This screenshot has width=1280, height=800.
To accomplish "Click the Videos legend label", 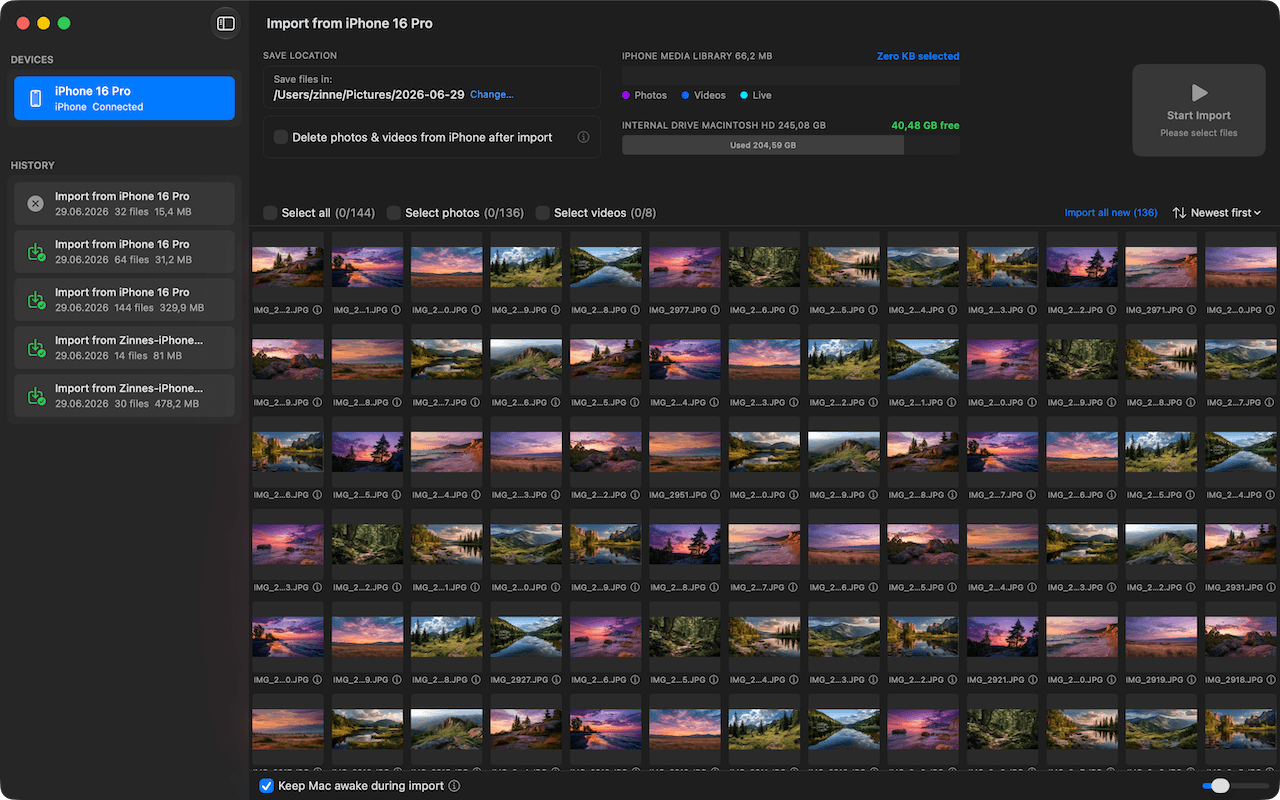I will click(x=710, y=95).
